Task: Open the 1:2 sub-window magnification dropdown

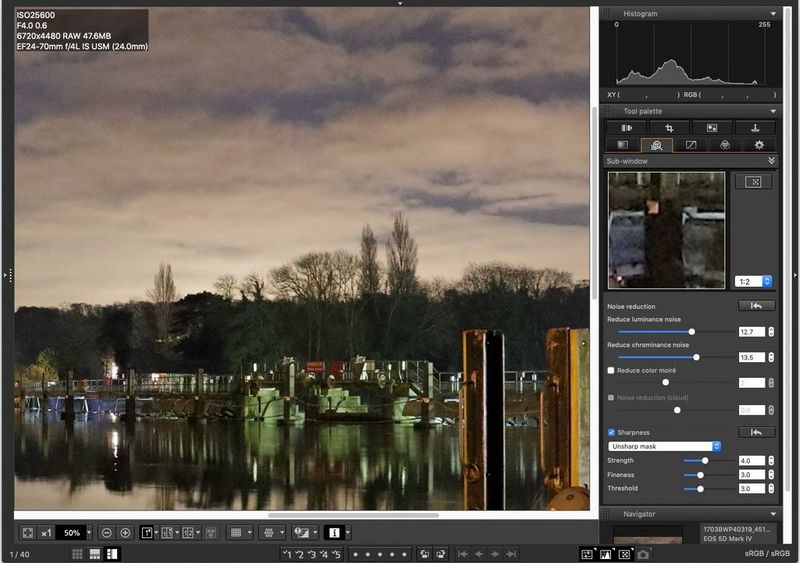Action: pos(754,282)
